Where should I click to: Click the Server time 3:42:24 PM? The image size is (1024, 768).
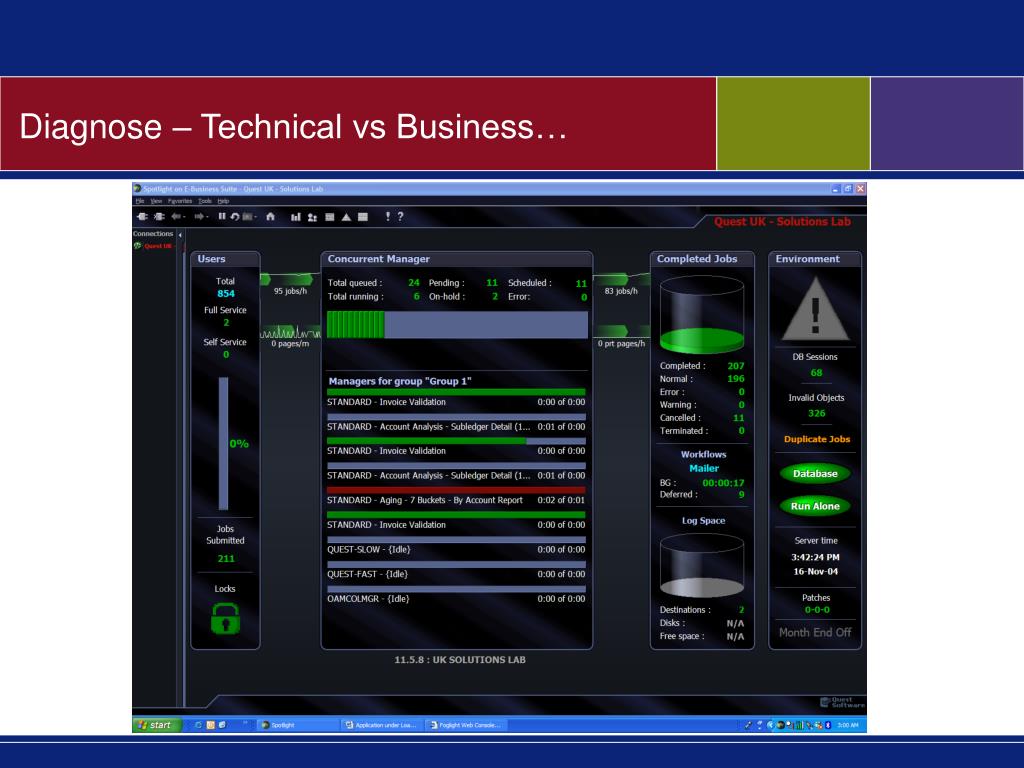point(815,558)
